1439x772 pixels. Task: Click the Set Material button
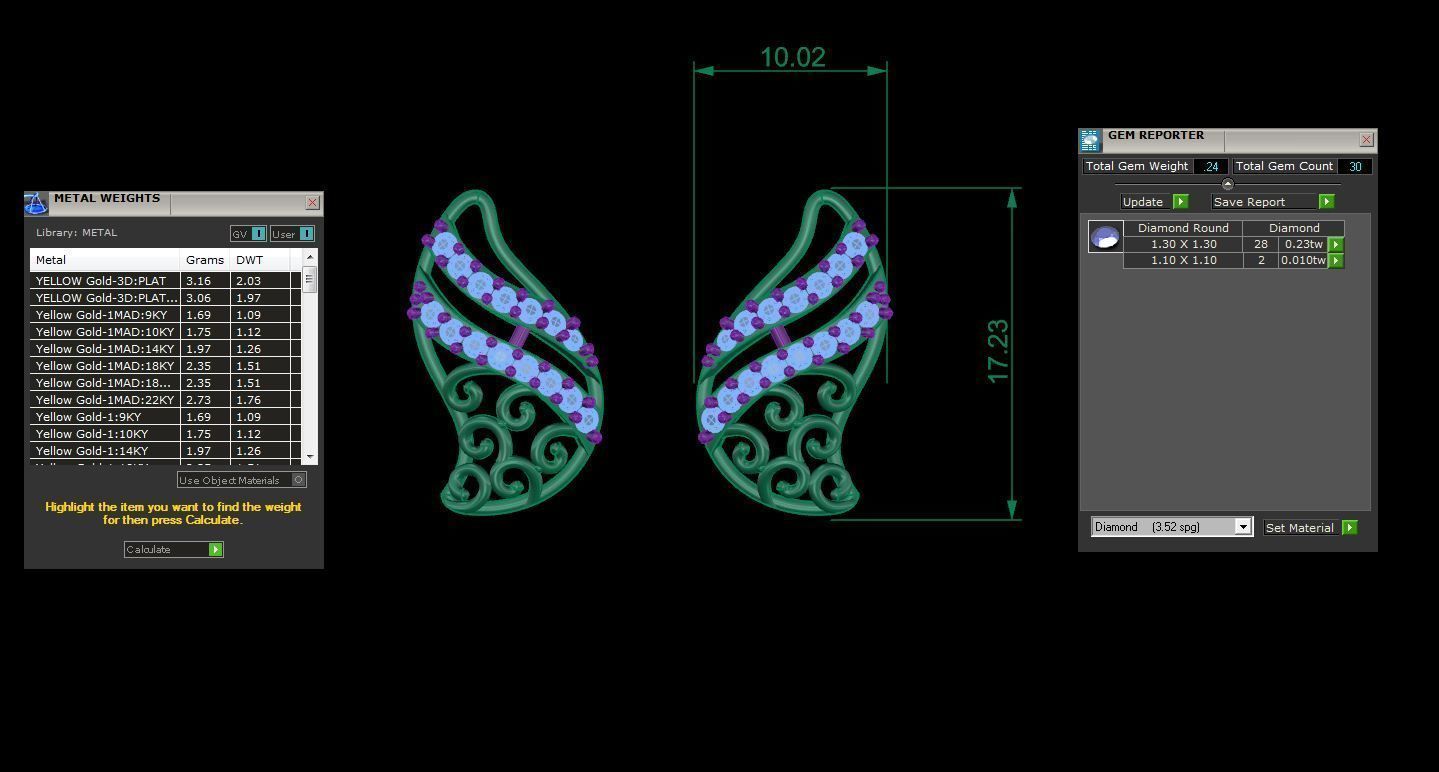coord(1310,527)
